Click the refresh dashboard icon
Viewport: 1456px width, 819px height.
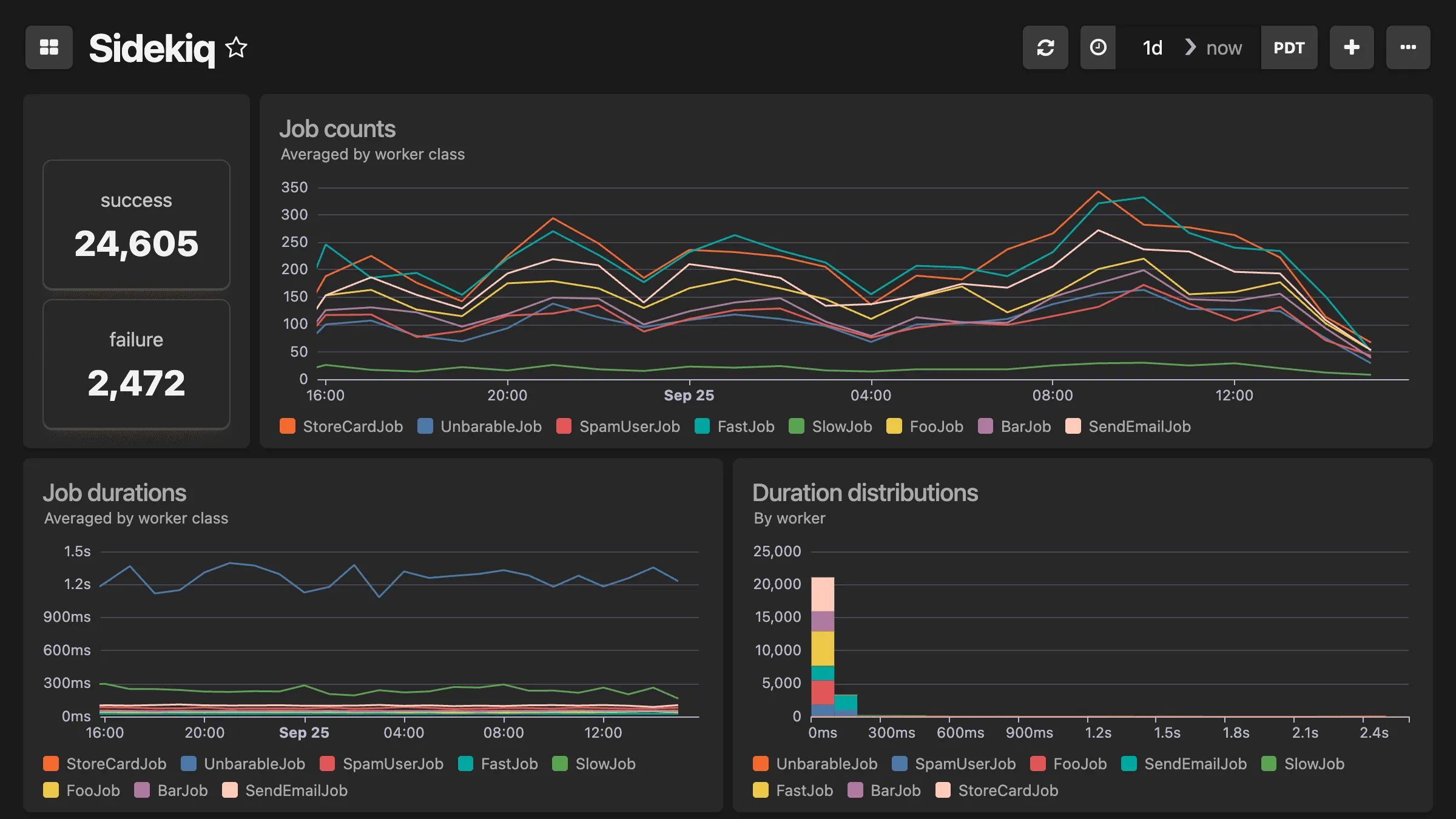coord(1045,47)
